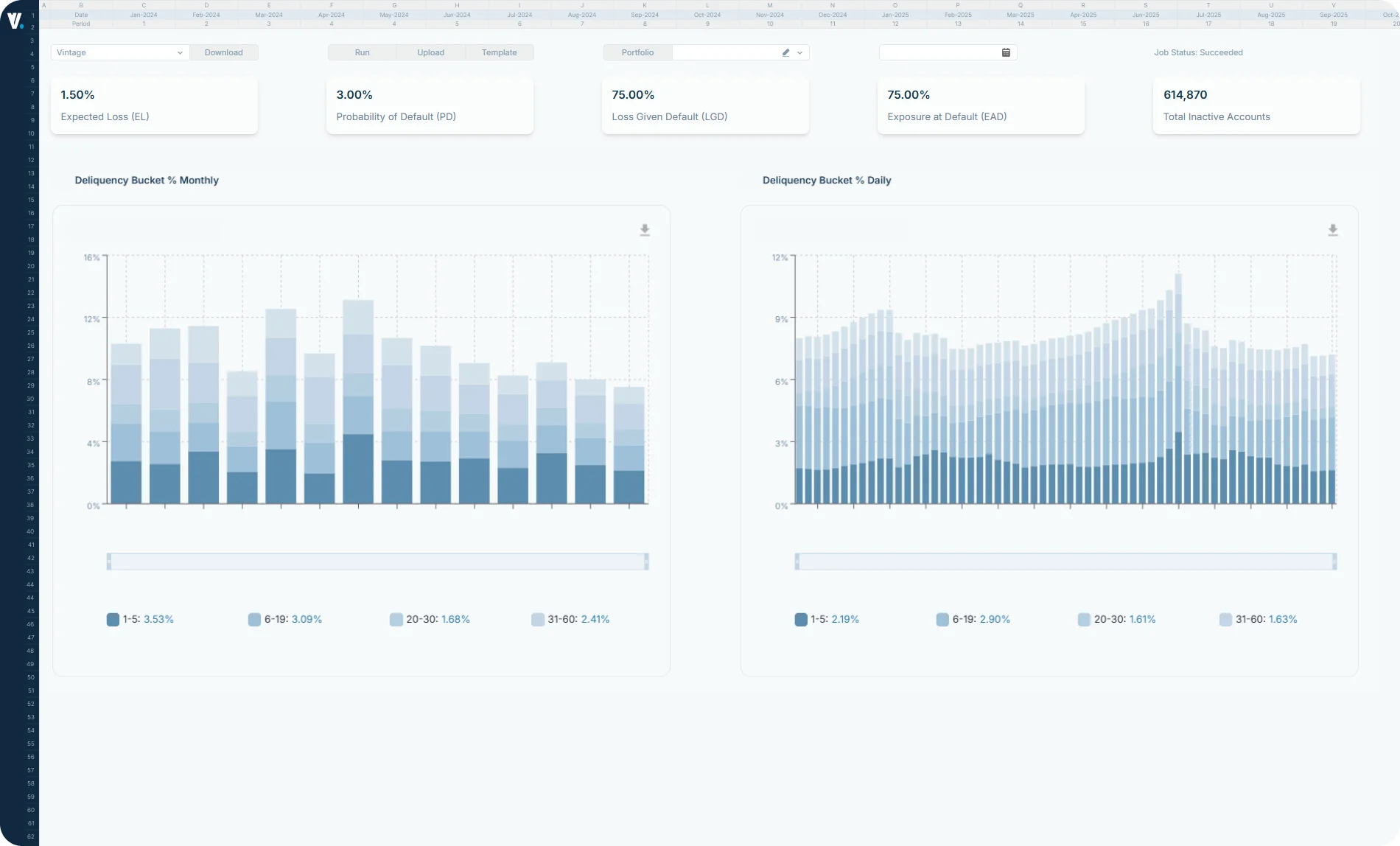Click the Job Status: Succeeded label

click(x=1198, y=52)
